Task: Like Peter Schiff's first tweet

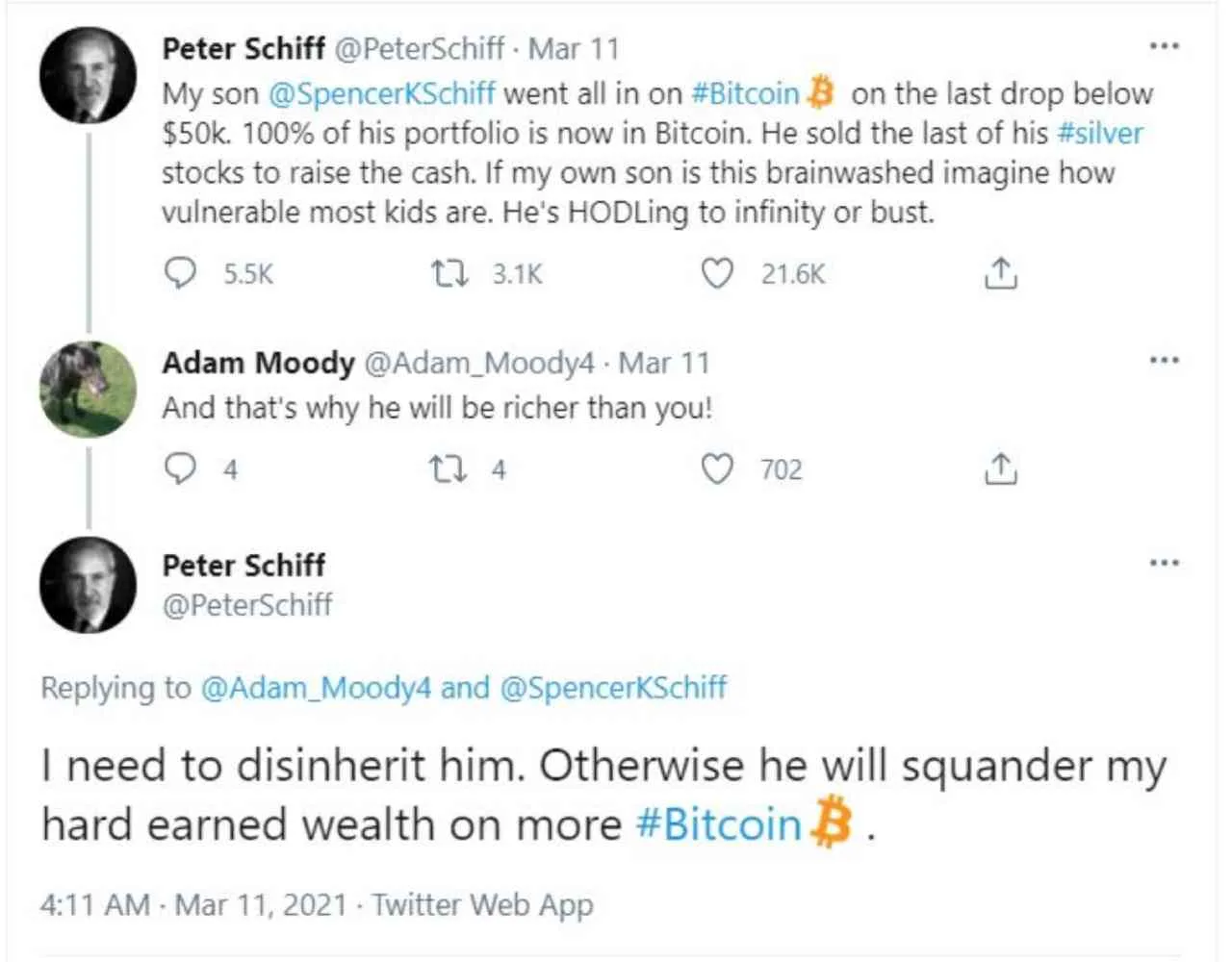Action: point(717,274)
